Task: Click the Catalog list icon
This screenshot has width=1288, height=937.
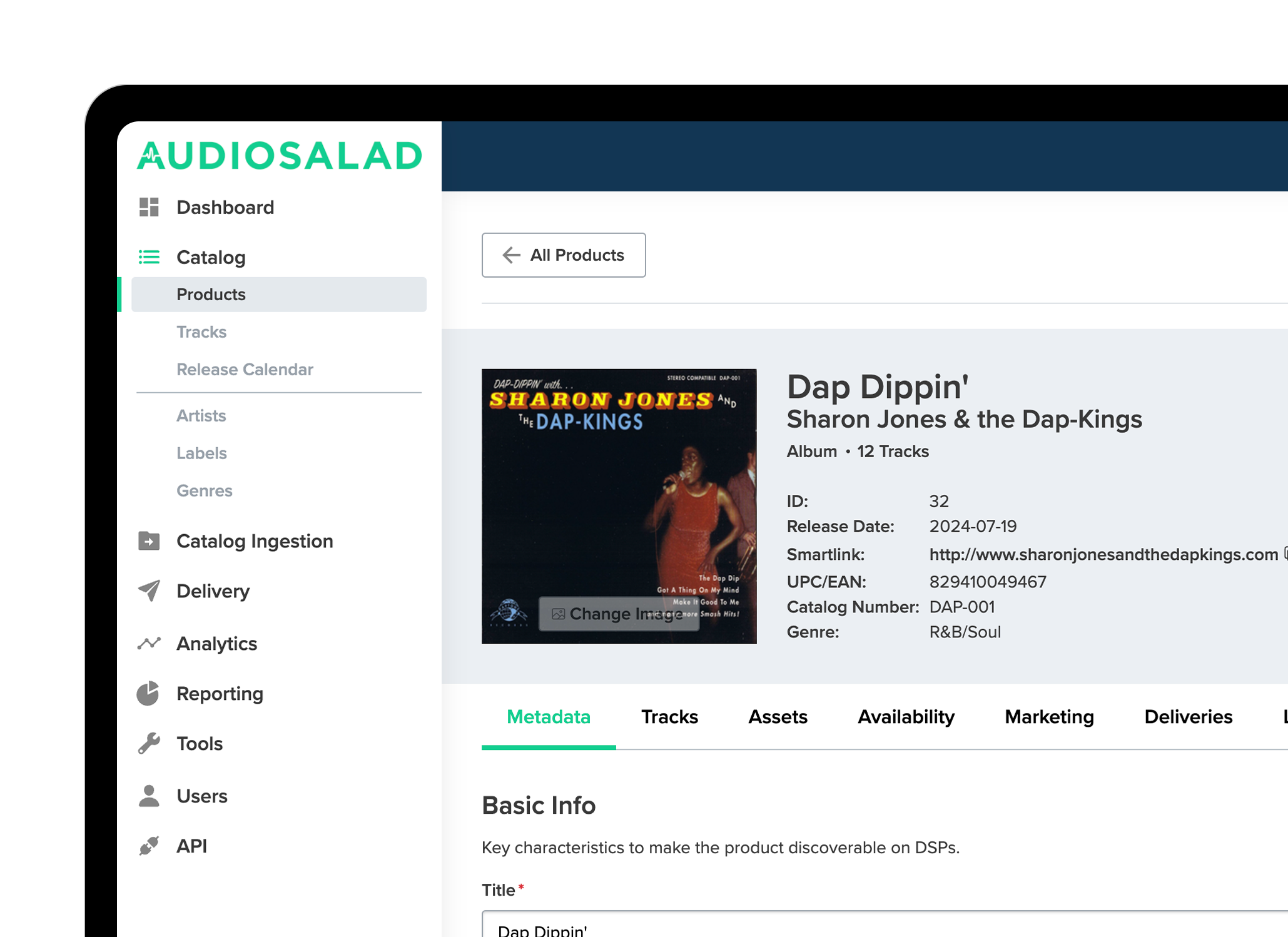Action: 149,257
